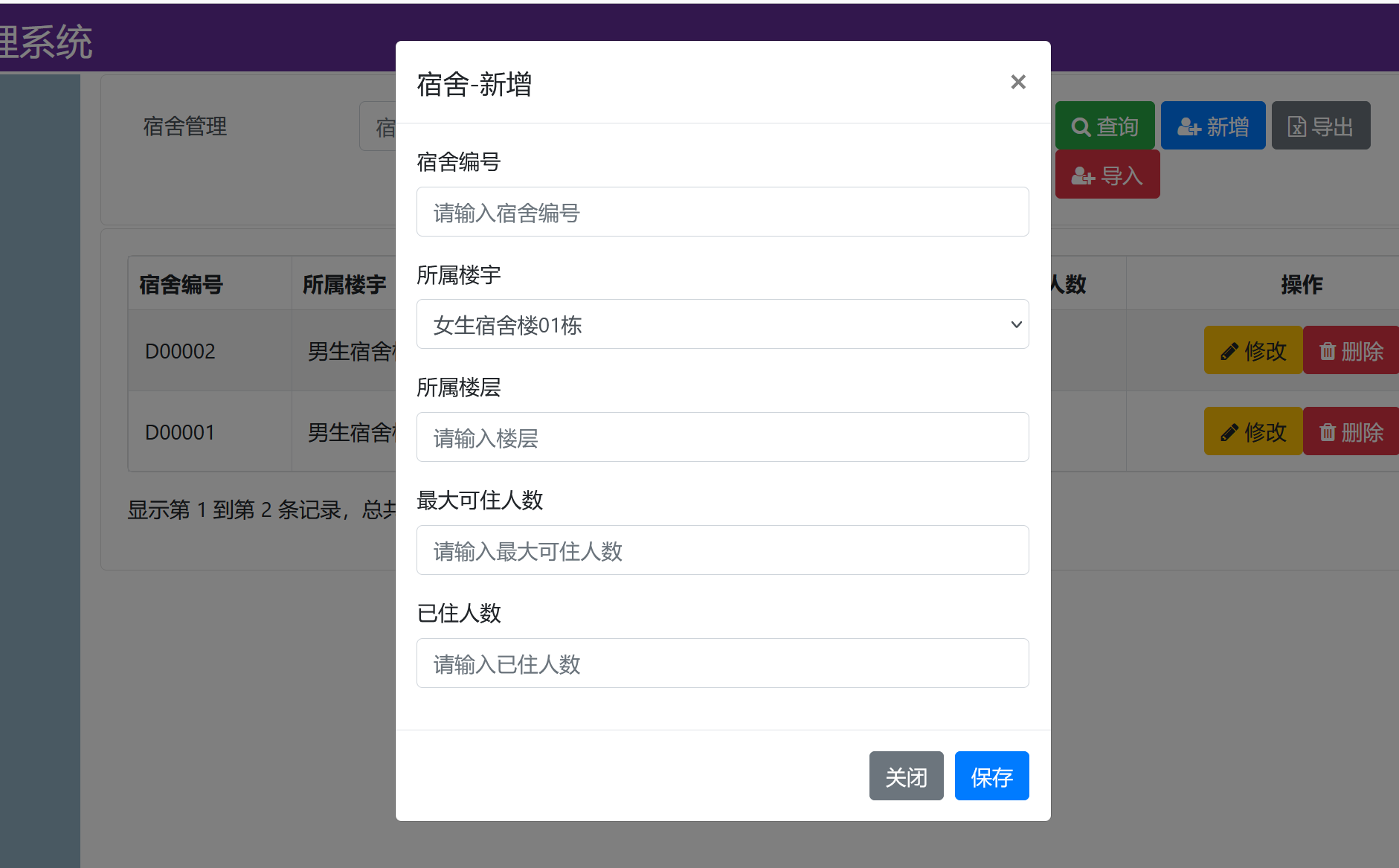Close the 宿舍-新增 dialog with X

pos(1018,82)
